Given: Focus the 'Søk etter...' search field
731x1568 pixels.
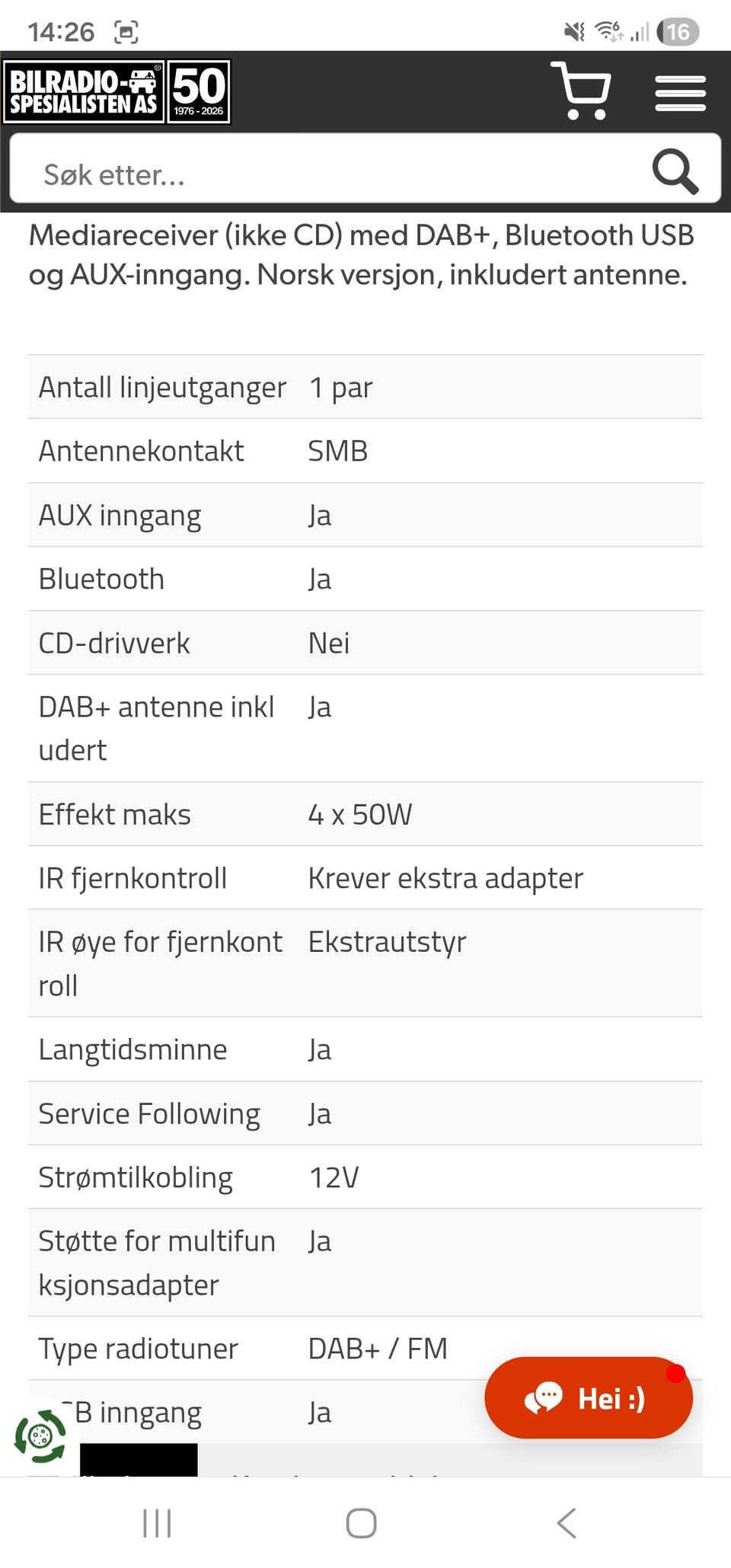Looking at the screenshot, I should (x=327, y=174).
